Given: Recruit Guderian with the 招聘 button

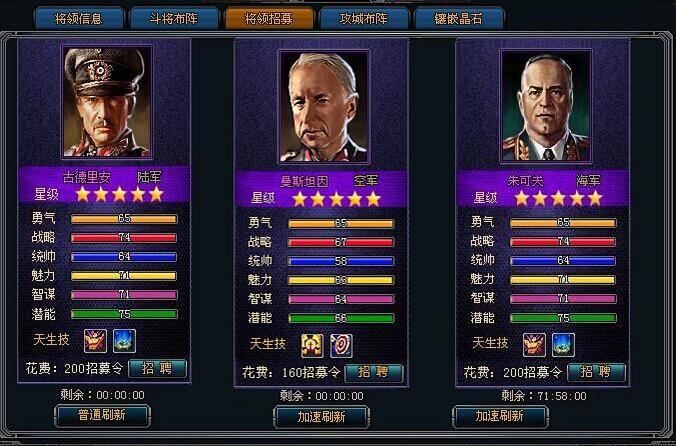Looking at the screenshot, I should [x=157, y=369].
